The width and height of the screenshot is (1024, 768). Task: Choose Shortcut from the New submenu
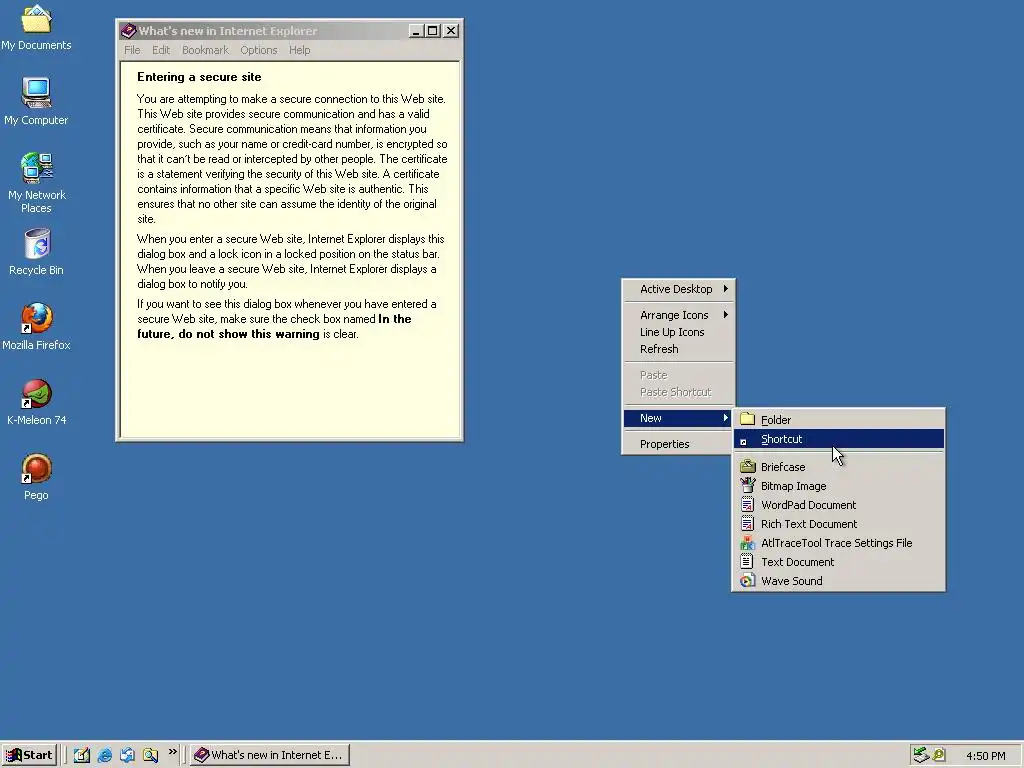pyautogui.click(x=839, y=439)
